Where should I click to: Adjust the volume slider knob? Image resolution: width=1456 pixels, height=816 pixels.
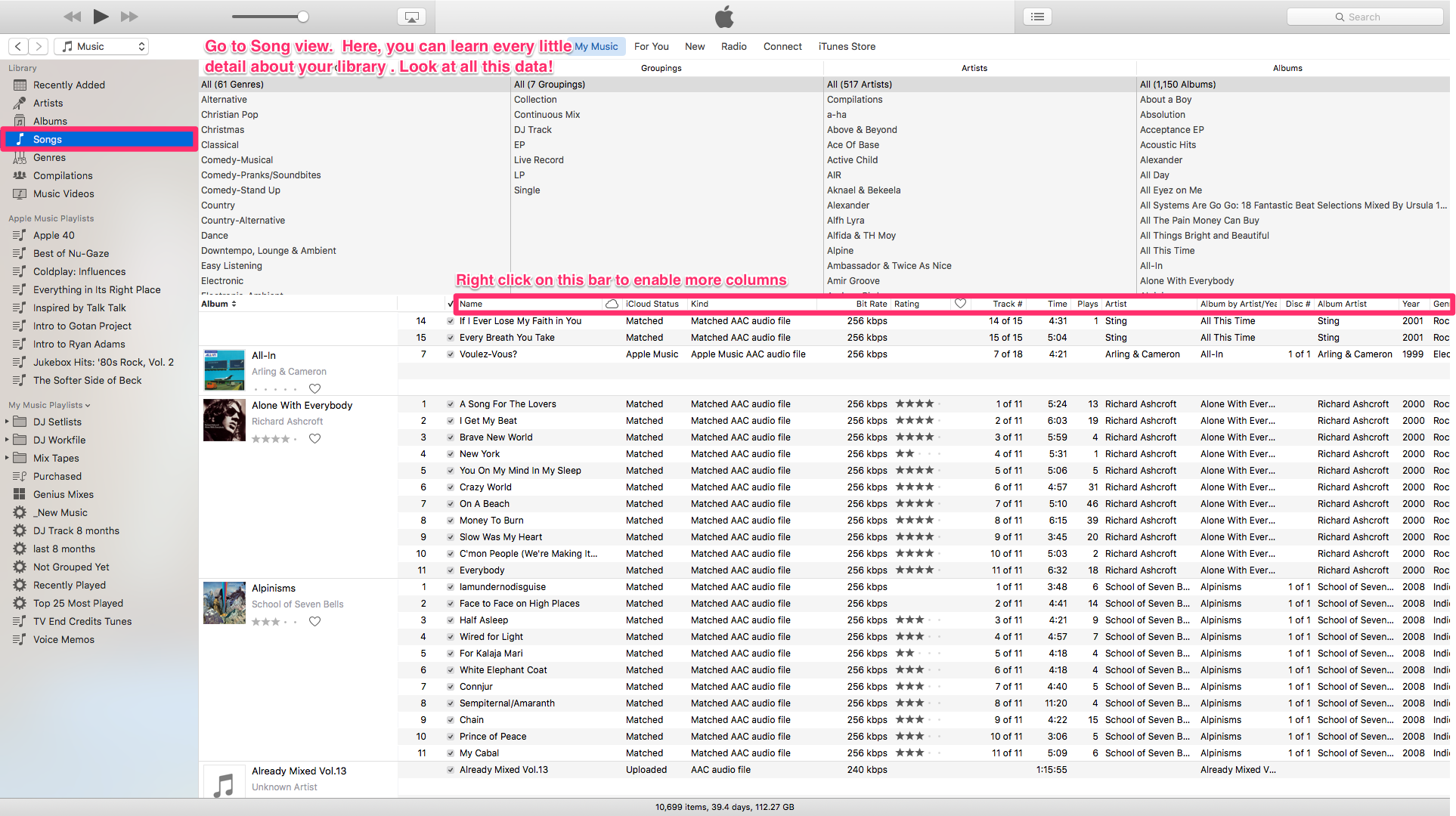(303, 17)
